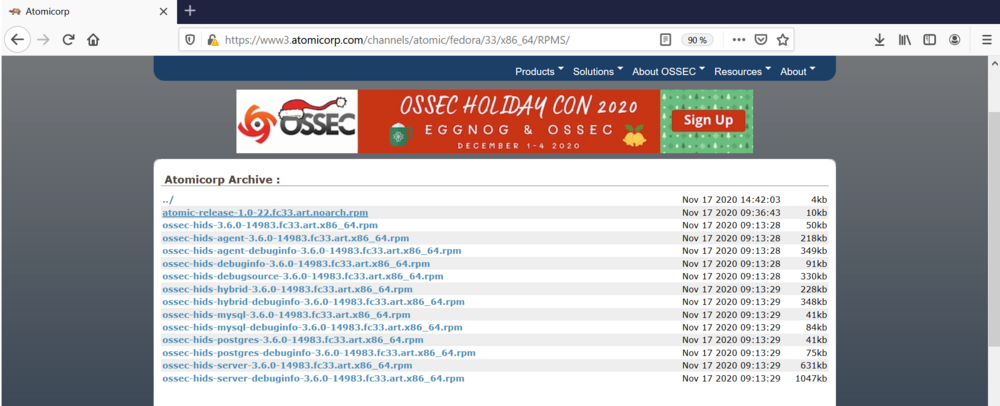Select the 631kb size value

click(x=814, y=366)
